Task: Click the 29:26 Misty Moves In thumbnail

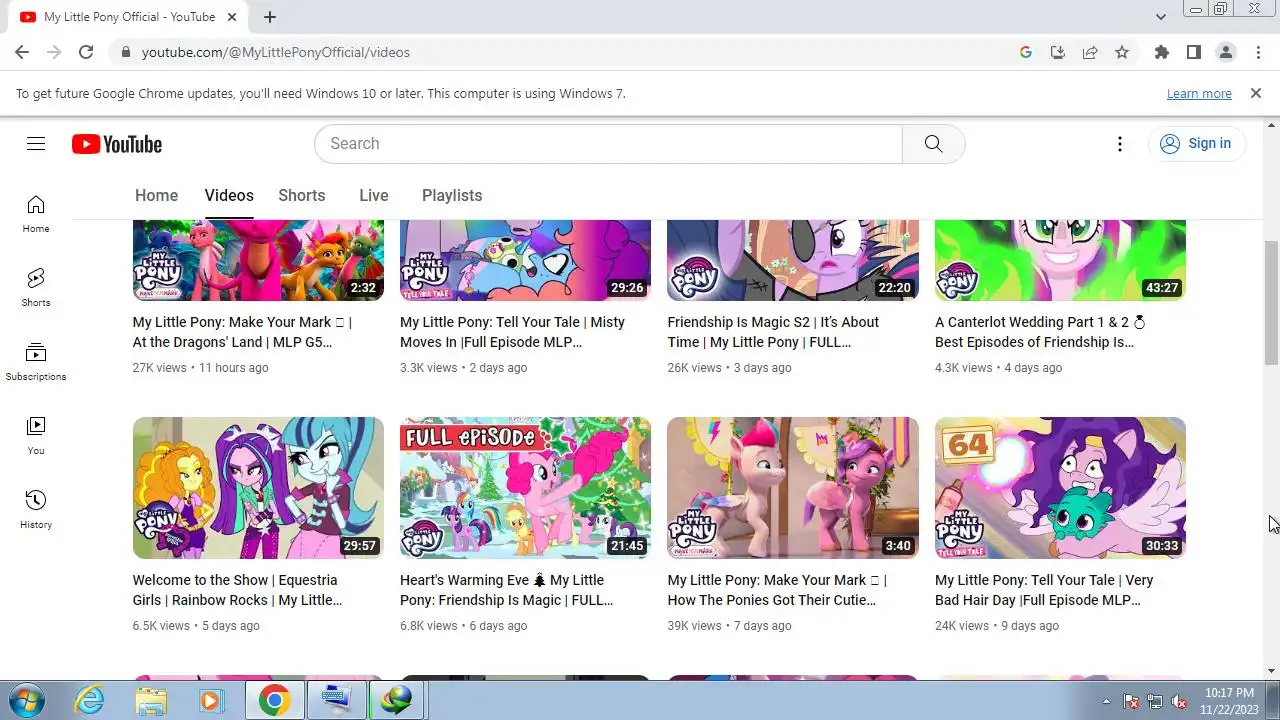Action: 525,260
